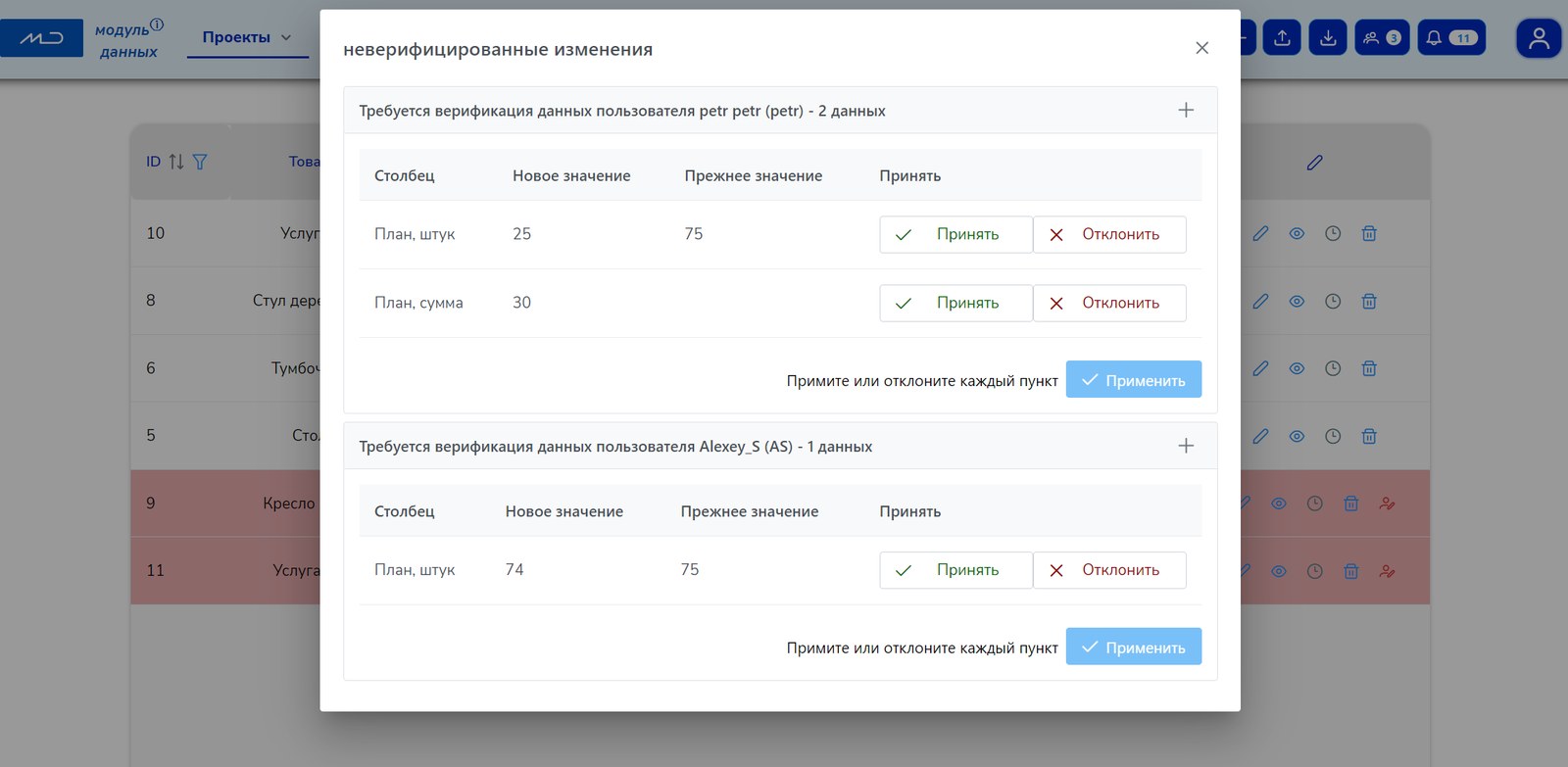Click the eye icon in row 11
This screenshot has height=767, width=1568.
(x=1279, y=571)
